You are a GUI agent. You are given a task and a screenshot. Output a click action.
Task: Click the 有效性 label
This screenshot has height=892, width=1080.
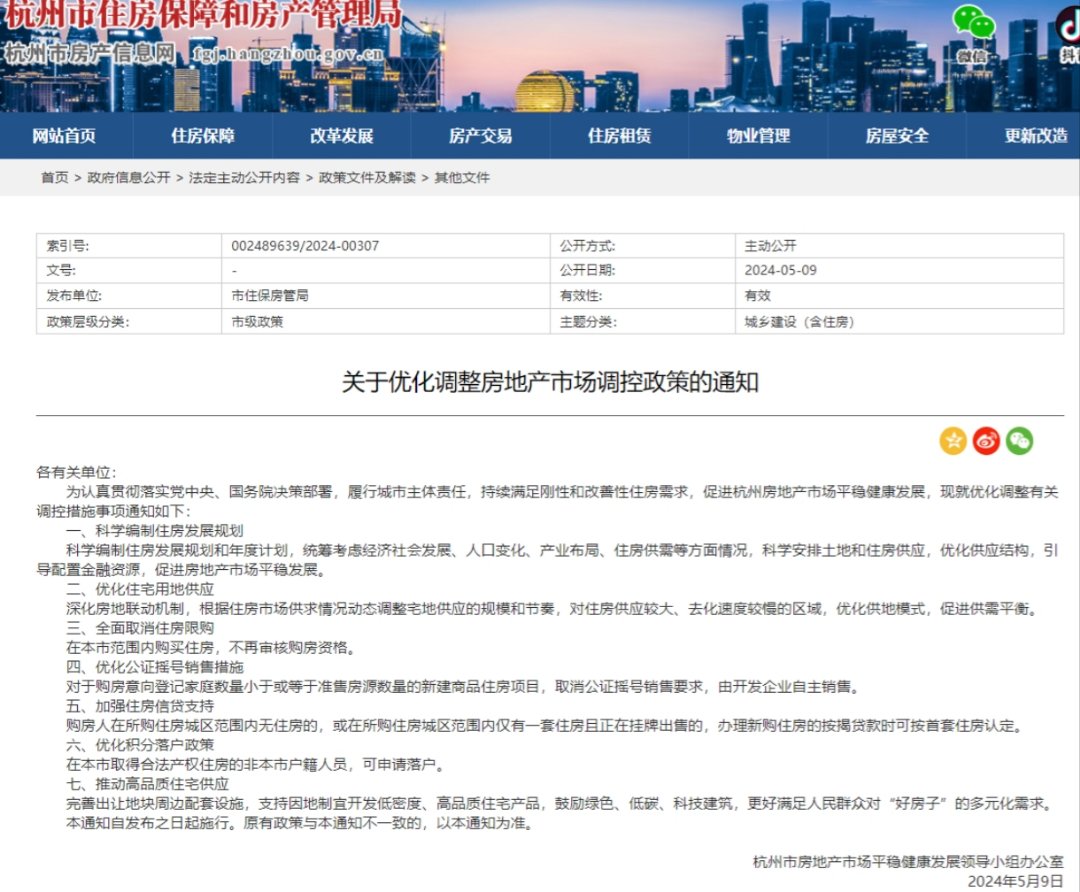pos(581,295)
